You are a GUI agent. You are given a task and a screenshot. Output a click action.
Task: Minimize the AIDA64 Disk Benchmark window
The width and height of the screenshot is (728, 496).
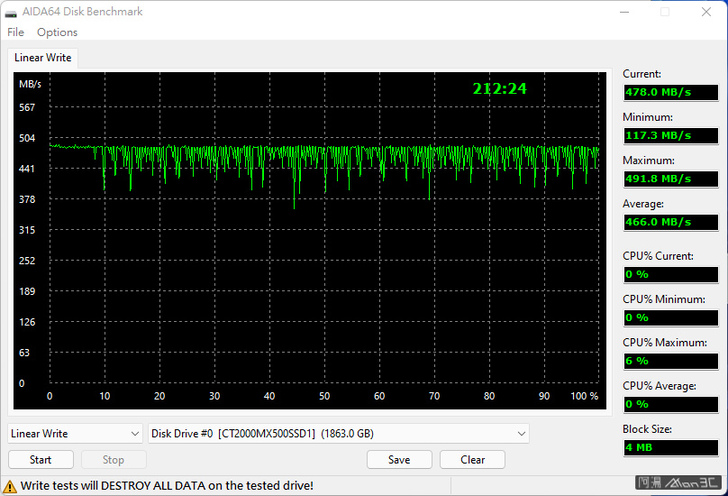coord(624,12)
